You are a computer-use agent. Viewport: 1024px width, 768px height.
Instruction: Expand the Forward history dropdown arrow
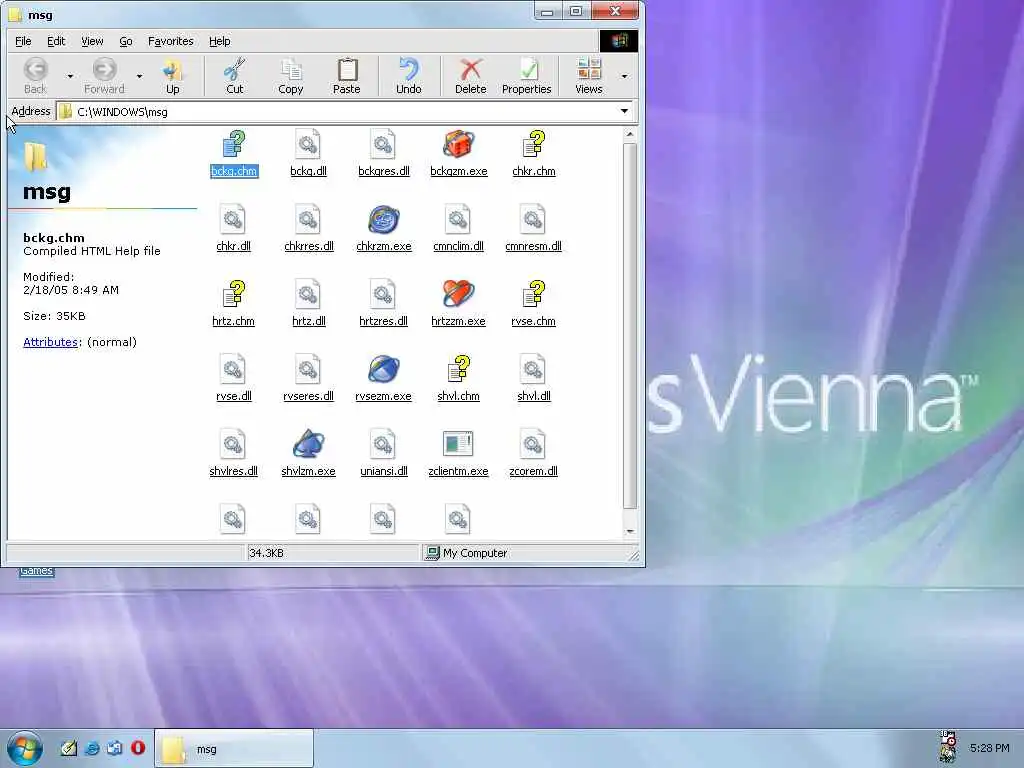[139, 76]
